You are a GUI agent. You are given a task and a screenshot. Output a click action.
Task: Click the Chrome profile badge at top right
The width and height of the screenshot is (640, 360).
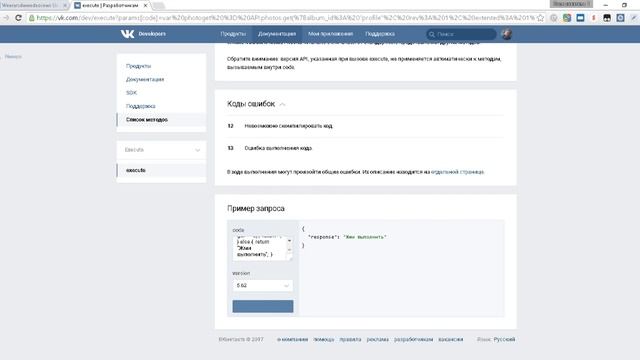coord(571,4)
